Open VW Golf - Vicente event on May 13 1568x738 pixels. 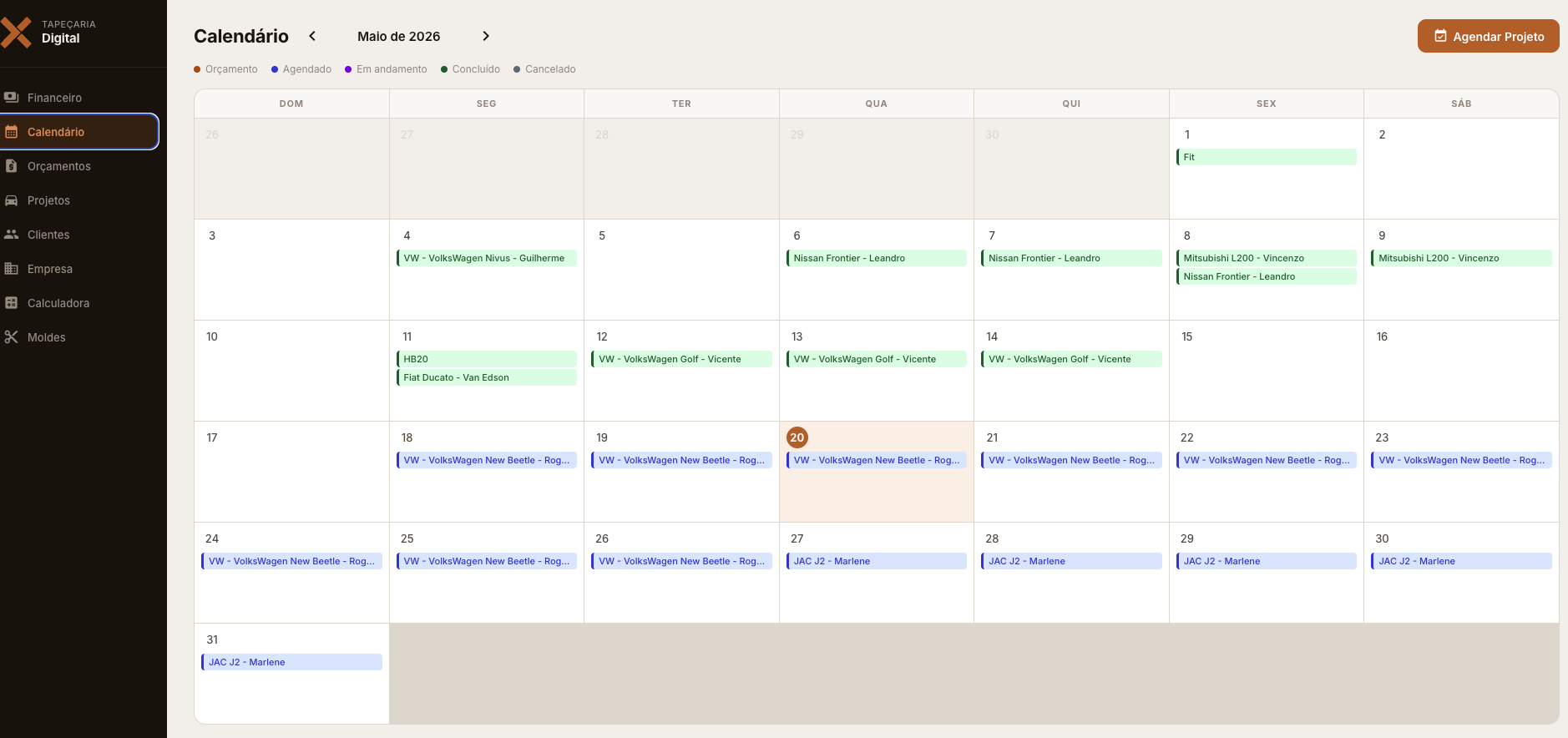click(x=876, y=359)
